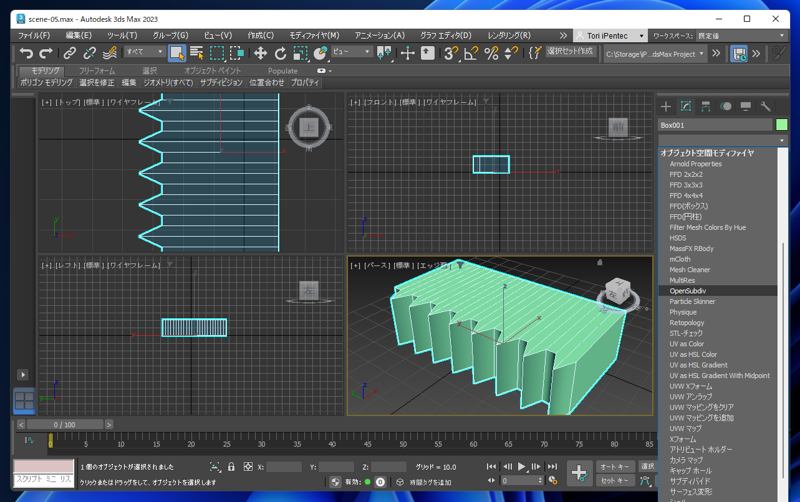
Task: Select the Move tool
Action: click(260, 53)
